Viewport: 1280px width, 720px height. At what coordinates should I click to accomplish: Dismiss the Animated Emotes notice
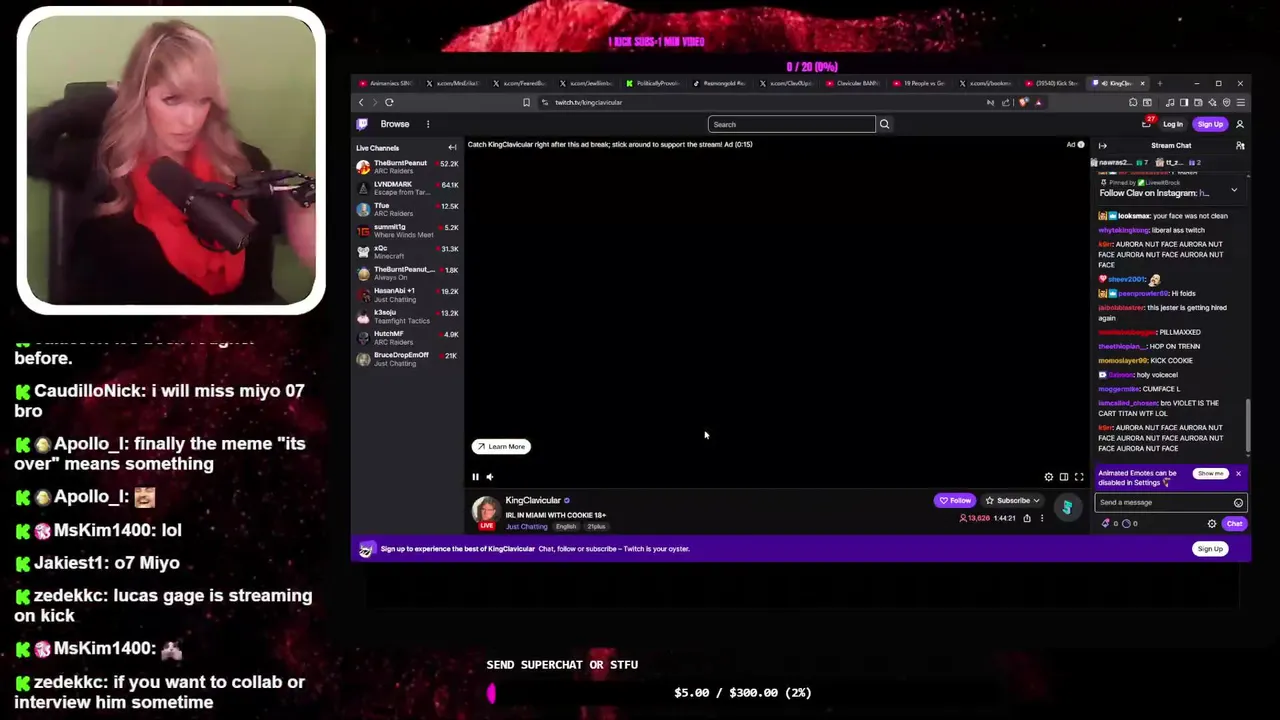[x=1238, y=473]
